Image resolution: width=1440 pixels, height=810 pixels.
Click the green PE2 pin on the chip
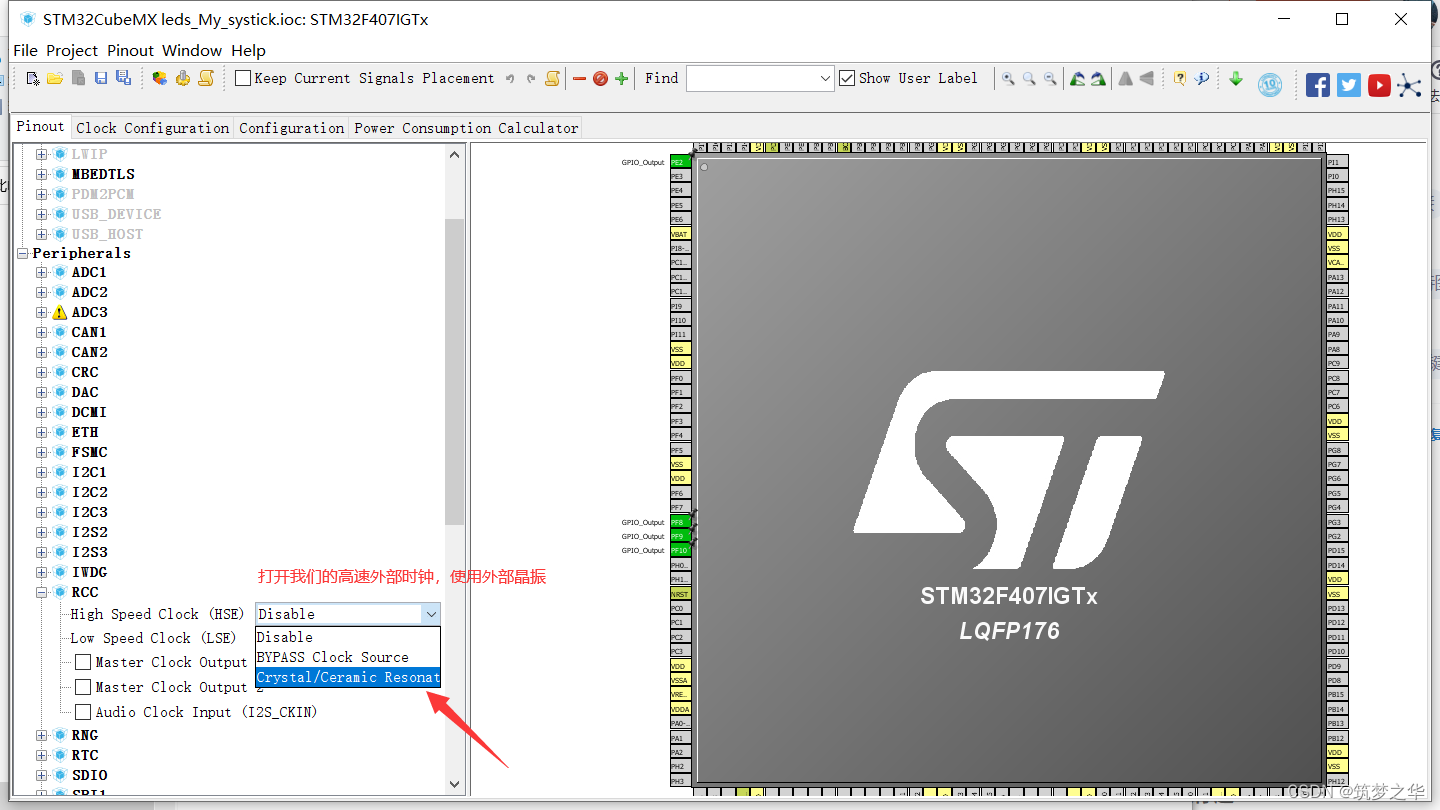(x=680, y=162)
